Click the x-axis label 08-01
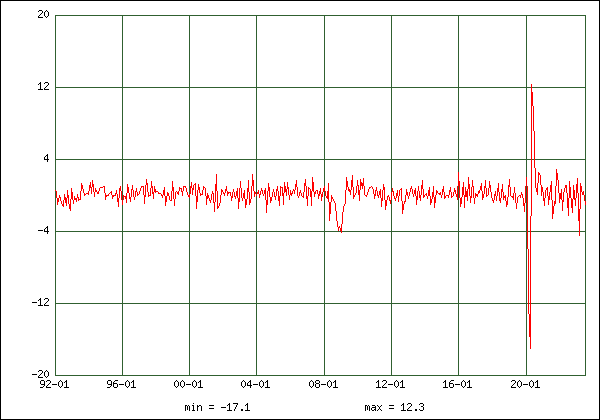 coord(323,384)
